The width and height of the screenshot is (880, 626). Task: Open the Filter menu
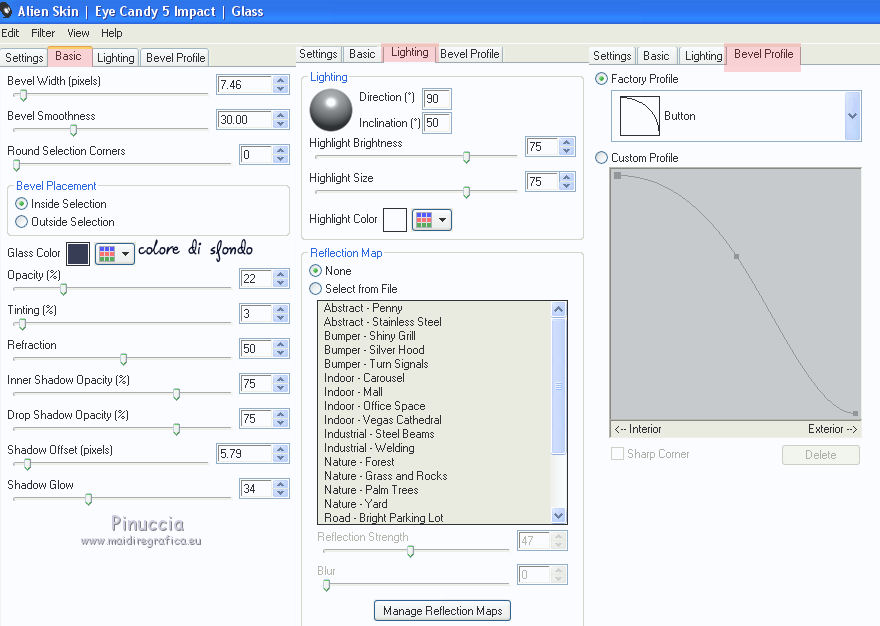43,33
